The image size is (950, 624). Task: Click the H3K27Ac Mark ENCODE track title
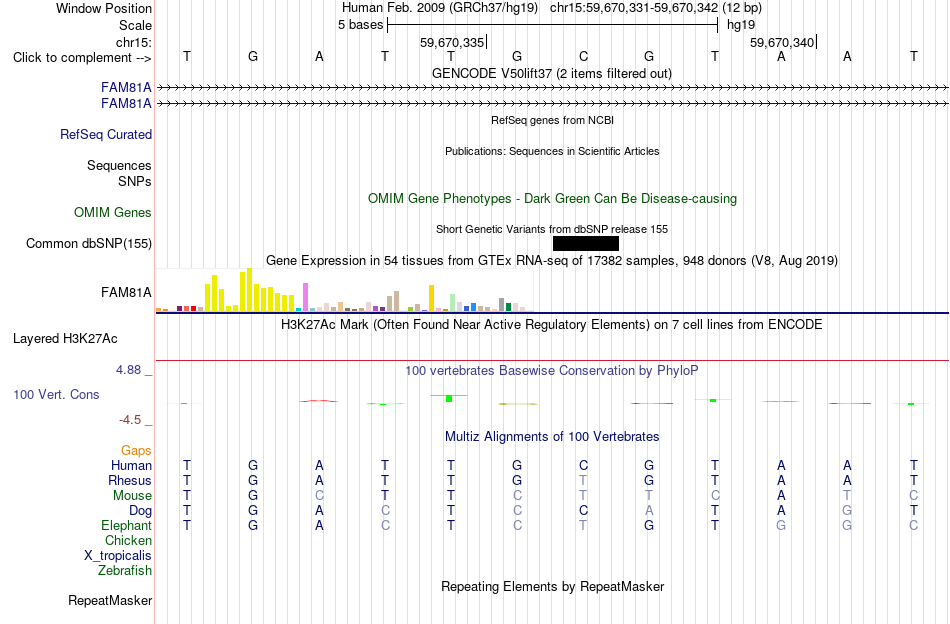coord(551,325)
